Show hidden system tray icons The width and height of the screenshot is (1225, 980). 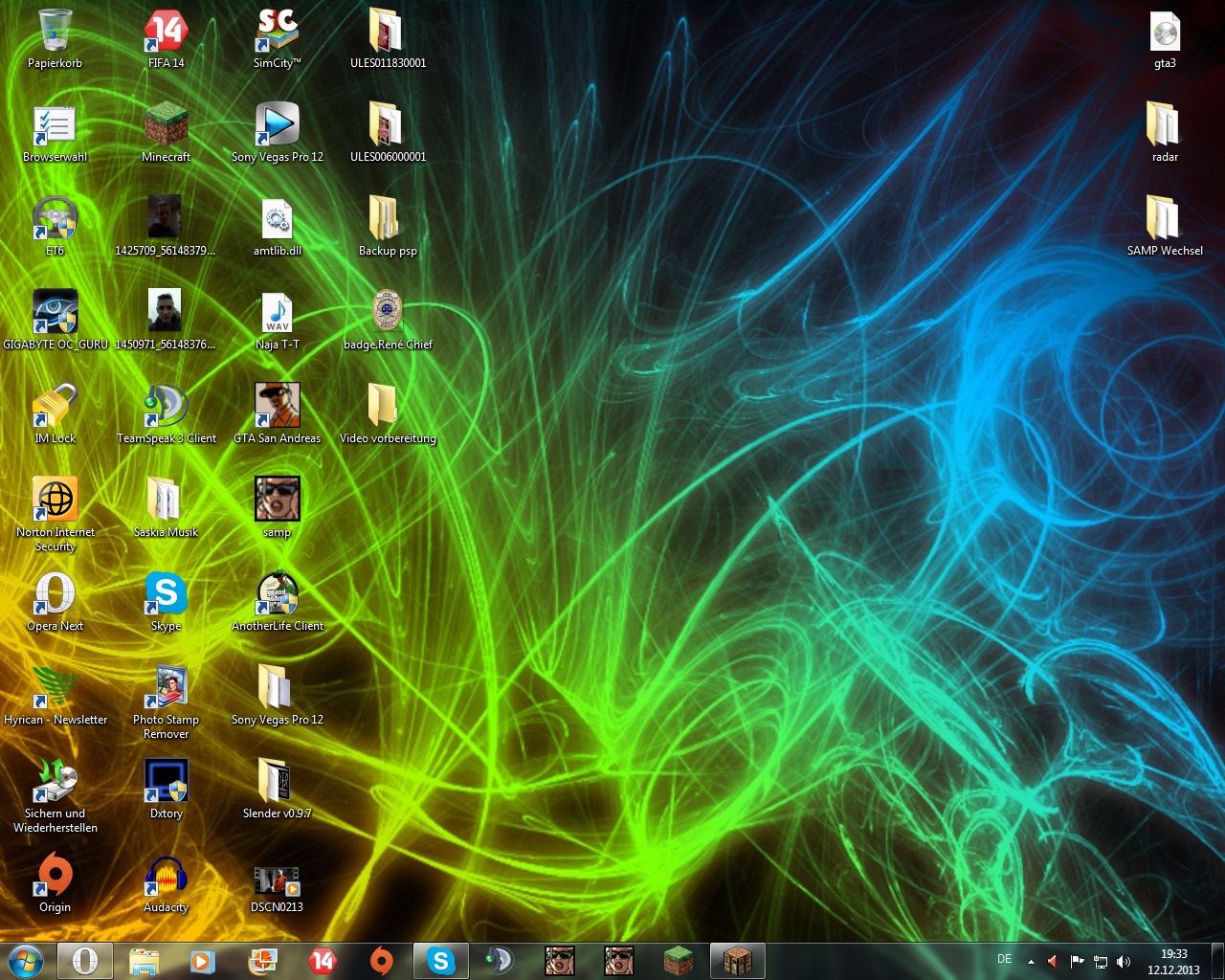1031,961
